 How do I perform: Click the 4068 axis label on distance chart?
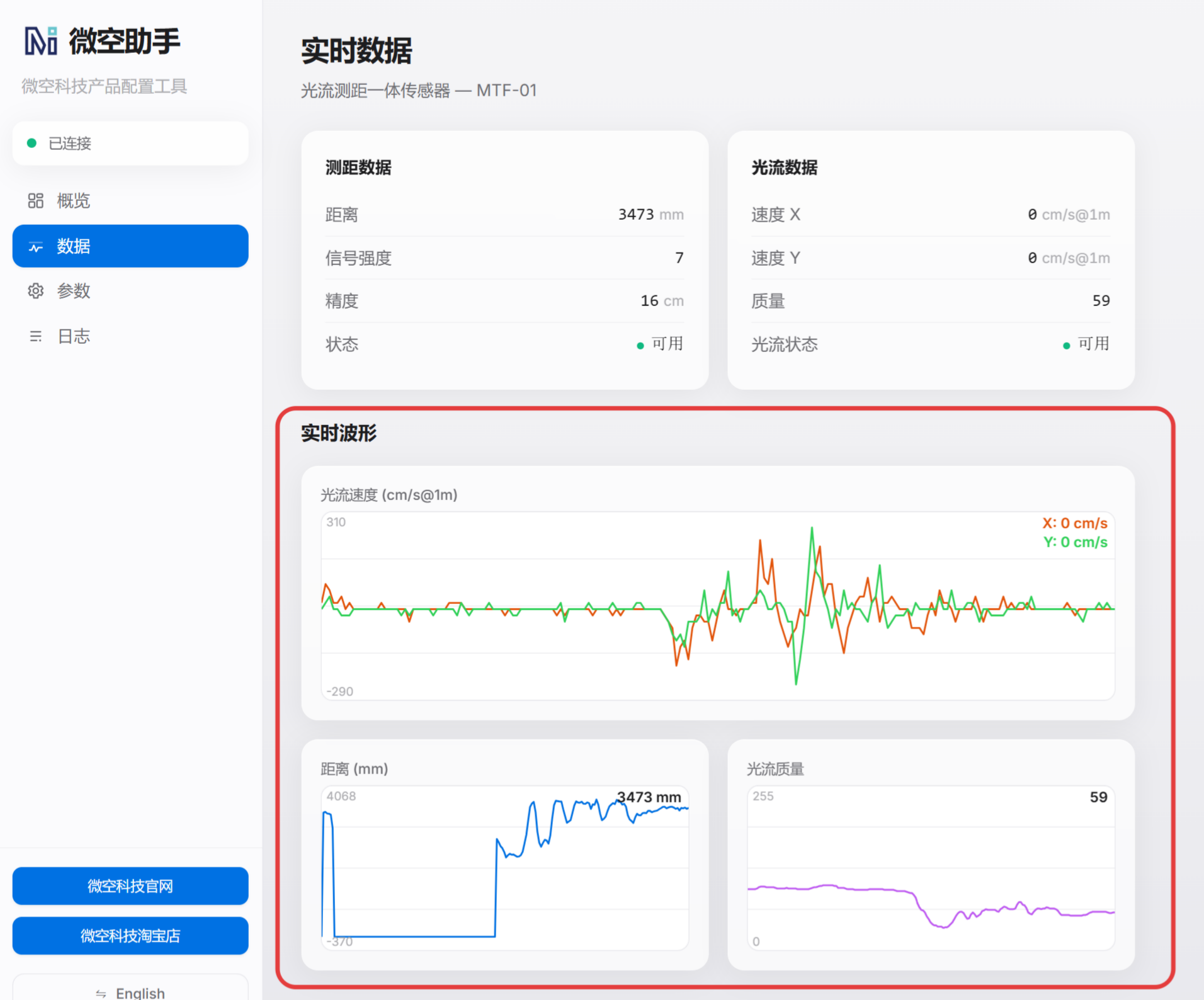click(341, 796)
